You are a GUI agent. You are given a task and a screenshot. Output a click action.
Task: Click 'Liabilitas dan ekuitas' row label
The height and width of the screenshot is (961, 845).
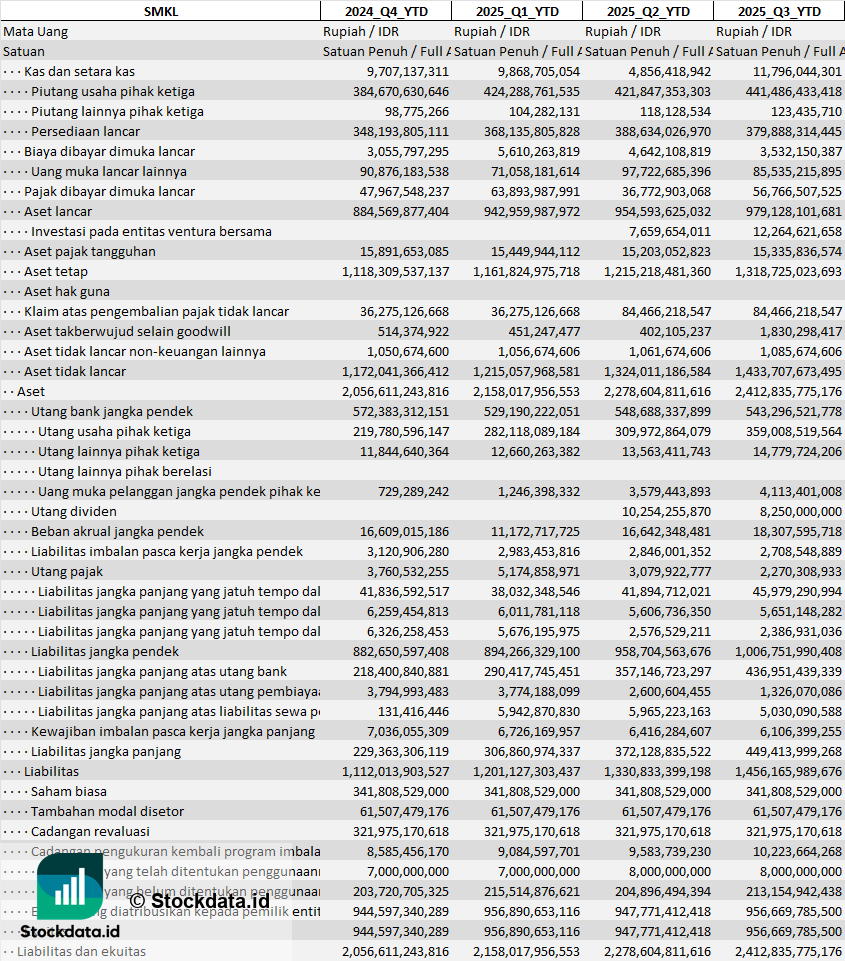pyautogui.click(x=81, y=951)
